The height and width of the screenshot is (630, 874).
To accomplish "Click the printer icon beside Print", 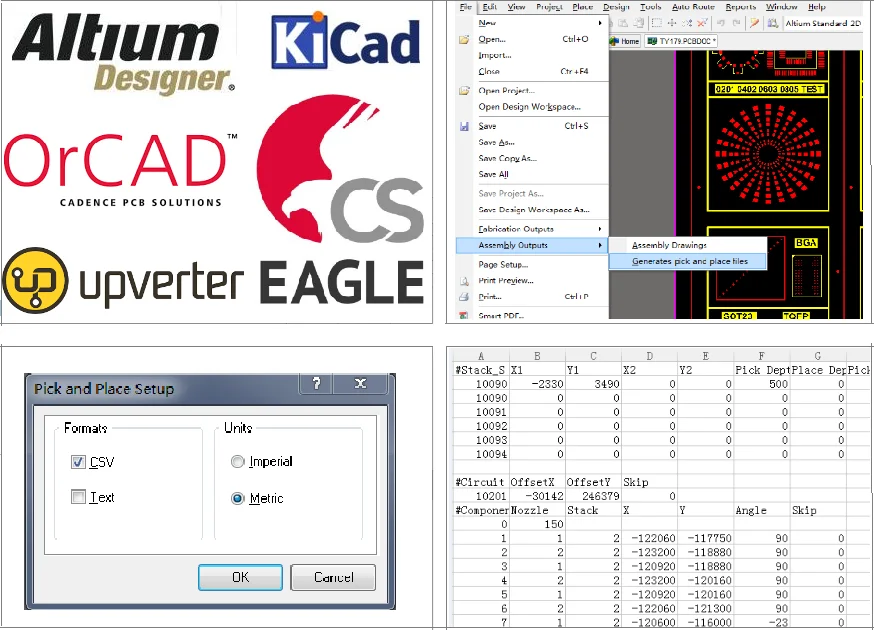I will [x=464, y=297].
